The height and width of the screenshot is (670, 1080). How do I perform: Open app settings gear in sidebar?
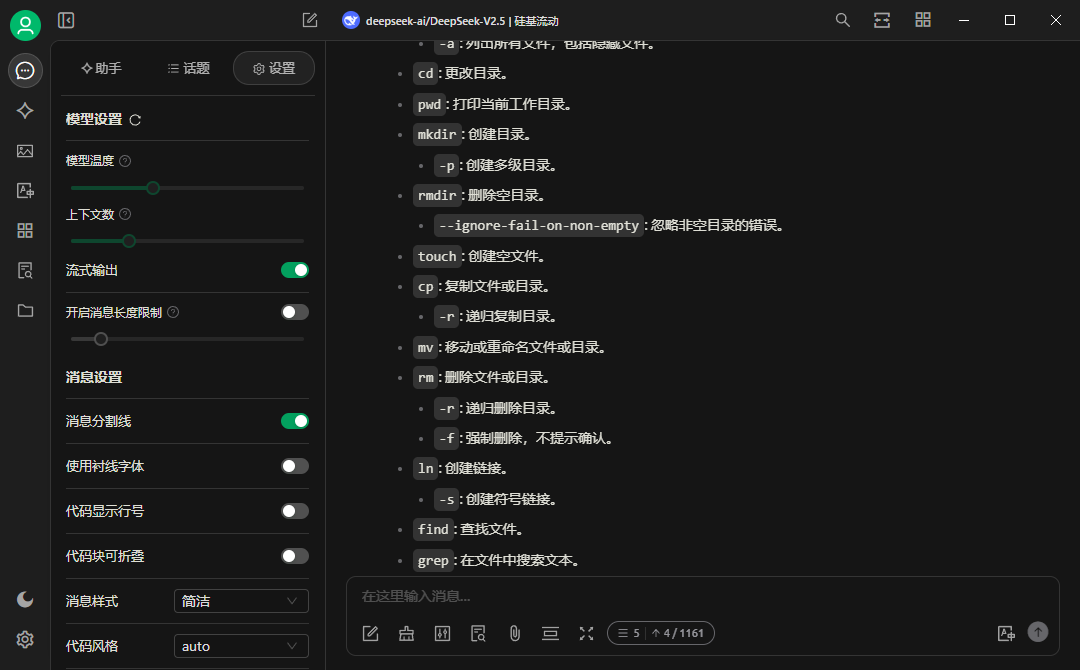pyautogui.click(x=25, y=640)
